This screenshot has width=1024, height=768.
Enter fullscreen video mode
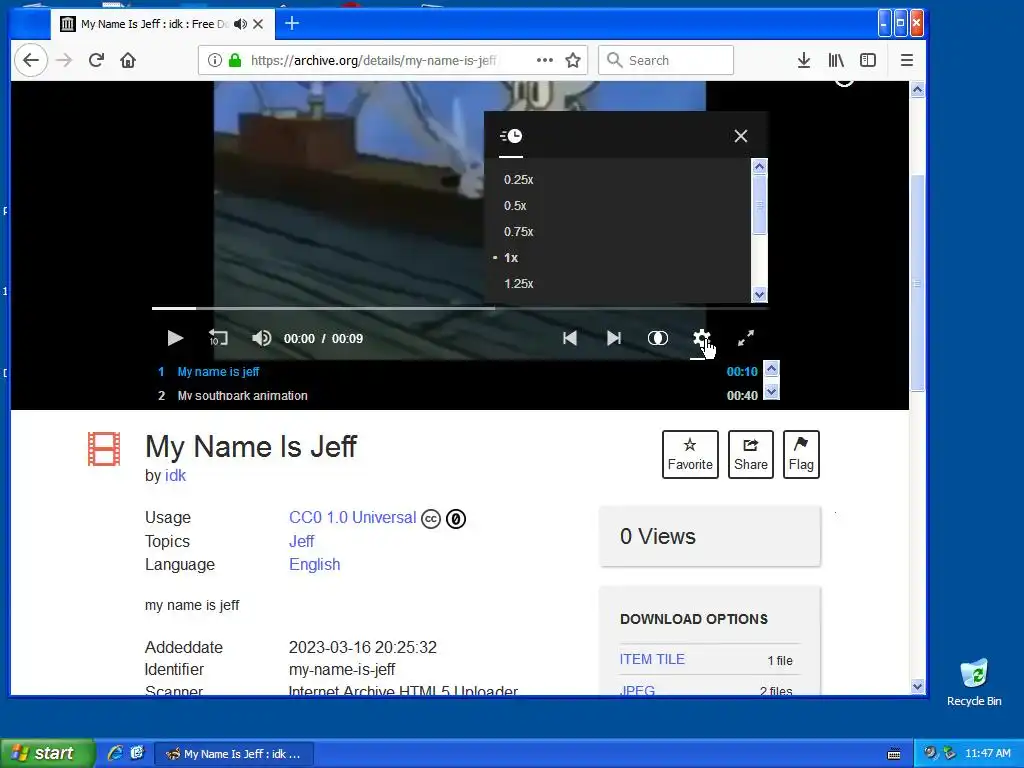(746, 338)
